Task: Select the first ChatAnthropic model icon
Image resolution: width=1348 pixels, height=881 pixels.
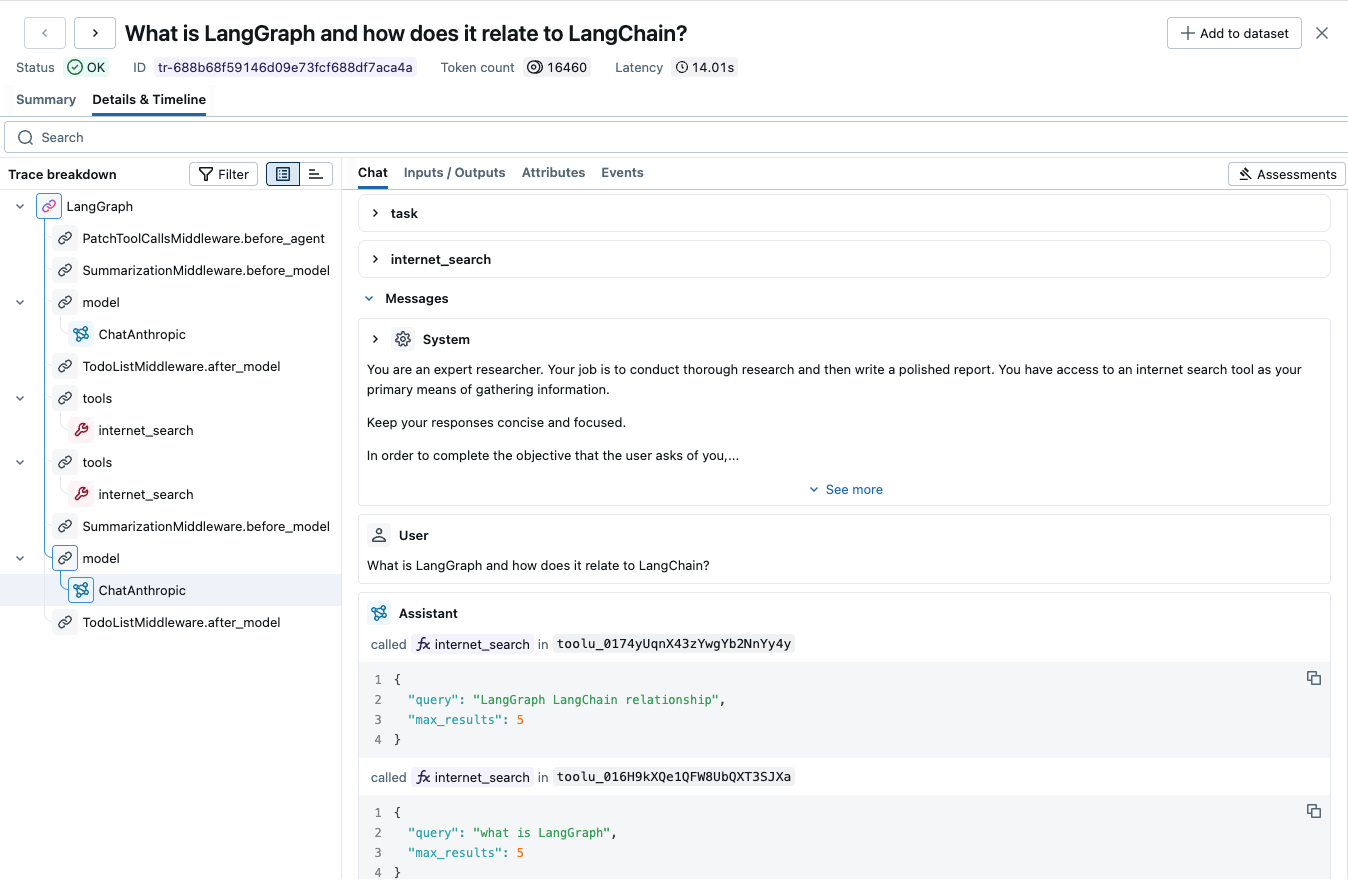Action: (x=80, y=334)
